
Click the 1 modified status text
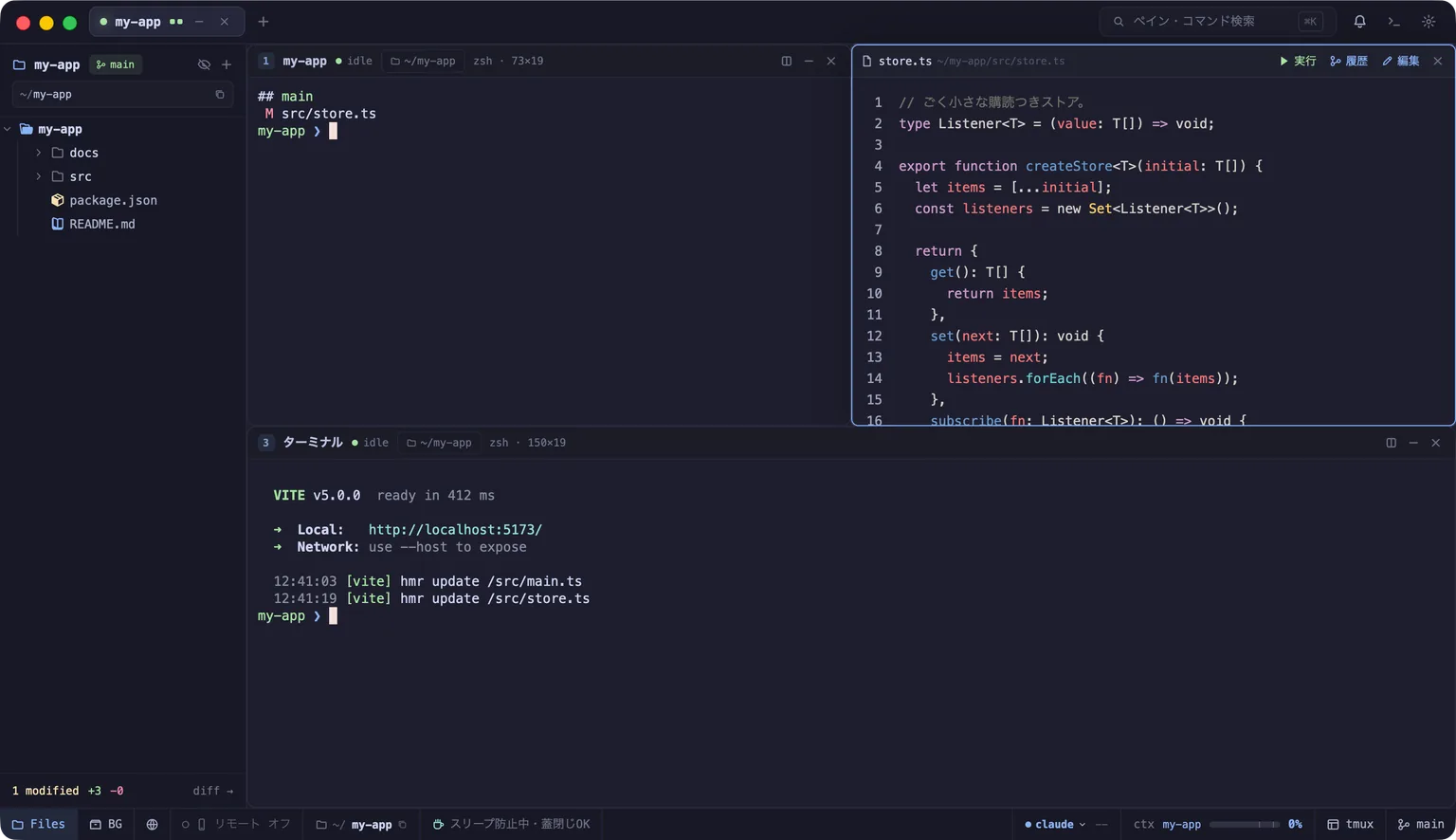pos(45,791)
